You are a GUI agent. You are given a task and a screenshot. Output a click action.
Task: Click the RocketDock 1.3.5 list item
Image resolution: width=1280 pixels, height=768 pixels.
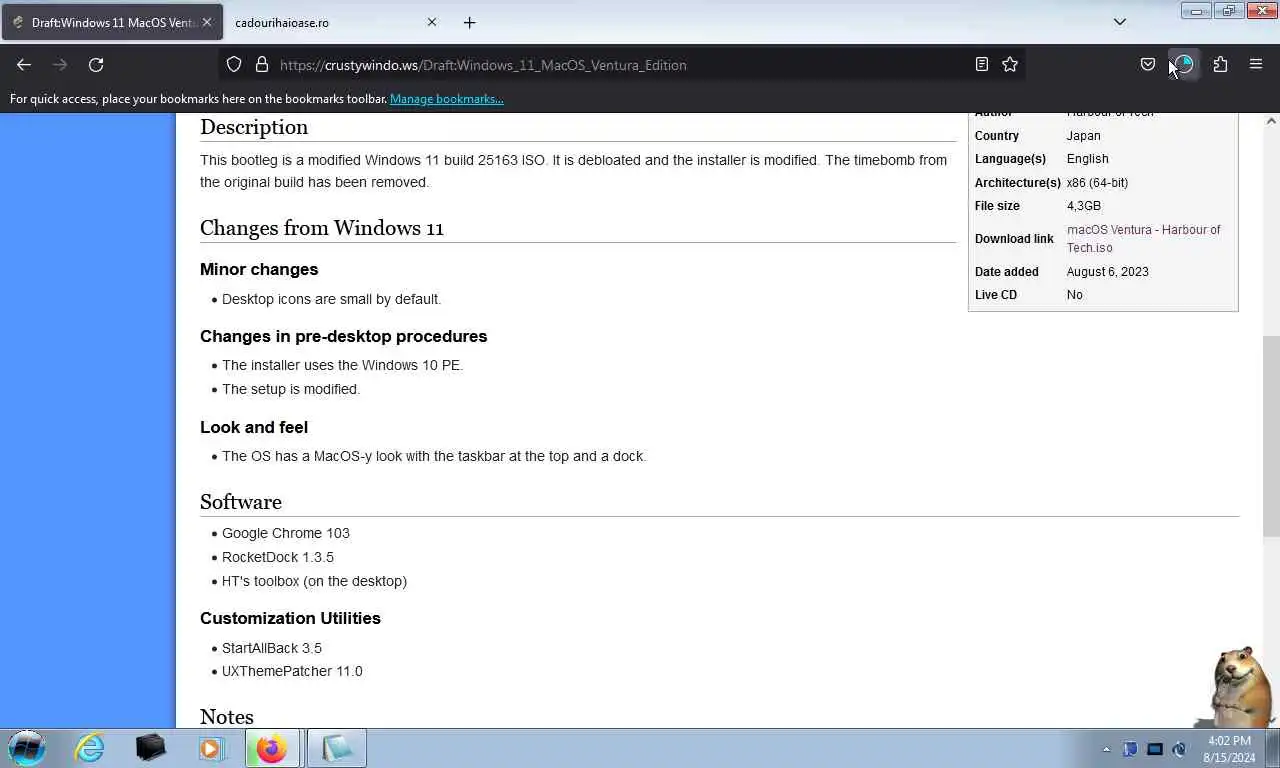click(x=278, y=557)
